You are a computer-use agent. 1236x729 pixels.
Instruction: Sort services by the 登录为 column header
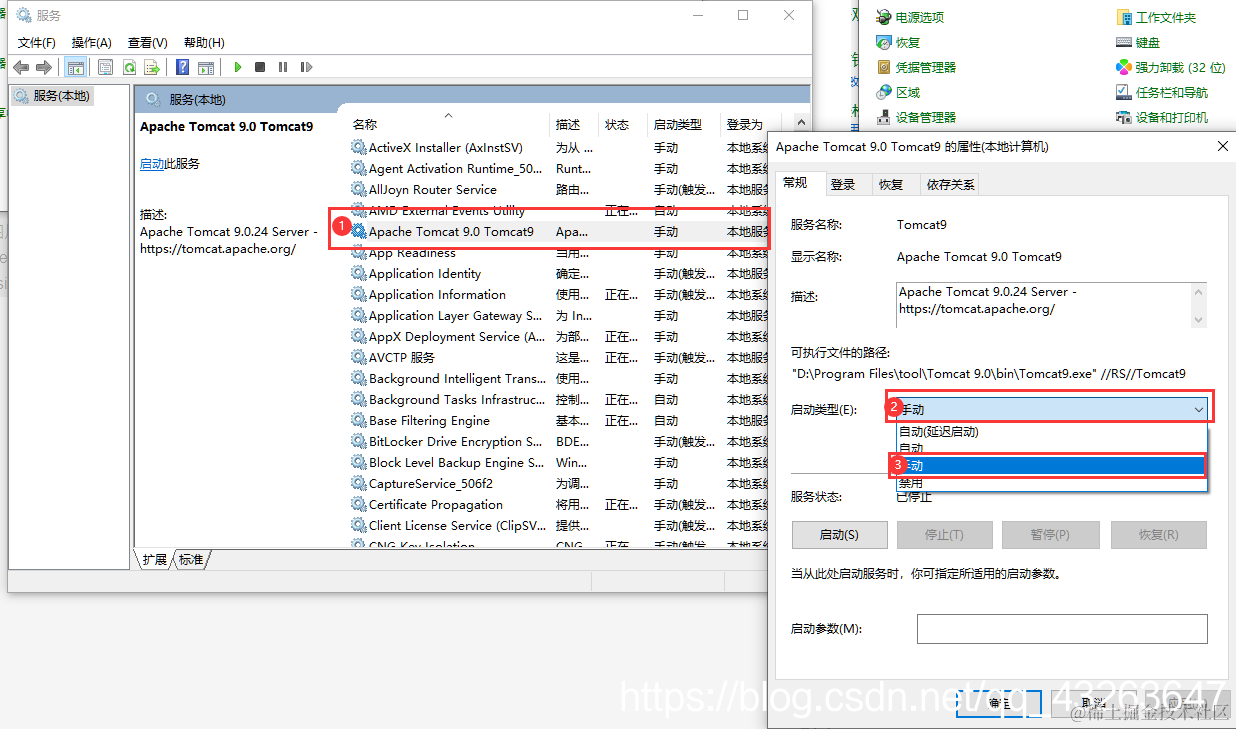point(745,124)
